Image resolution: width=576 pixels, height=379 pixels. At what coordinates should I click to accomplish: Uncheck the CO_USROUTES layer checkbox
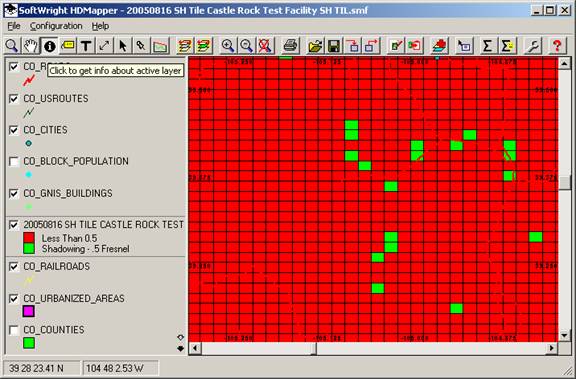point(14,99)
